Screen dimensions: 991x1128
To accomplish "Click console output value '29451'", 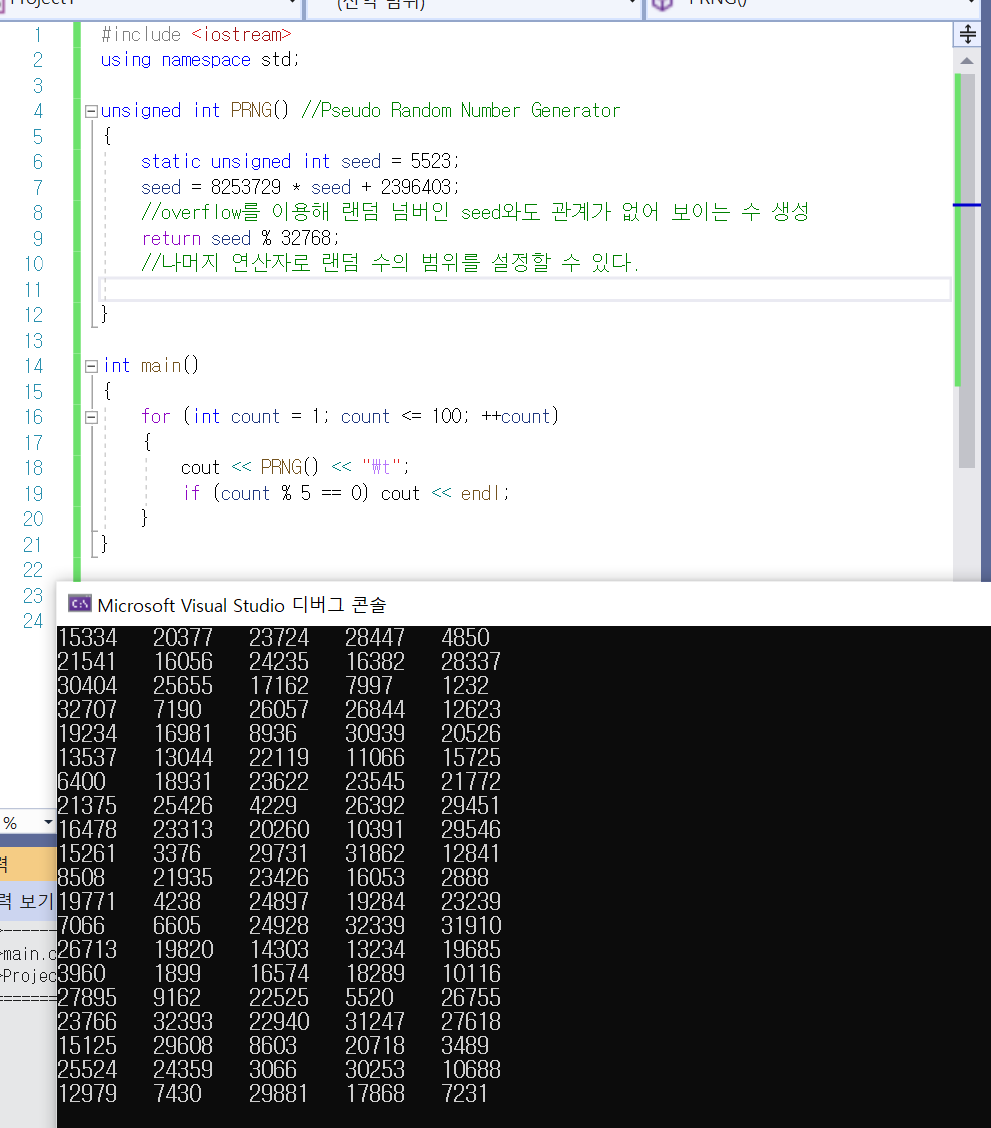I will click(470, 806).
